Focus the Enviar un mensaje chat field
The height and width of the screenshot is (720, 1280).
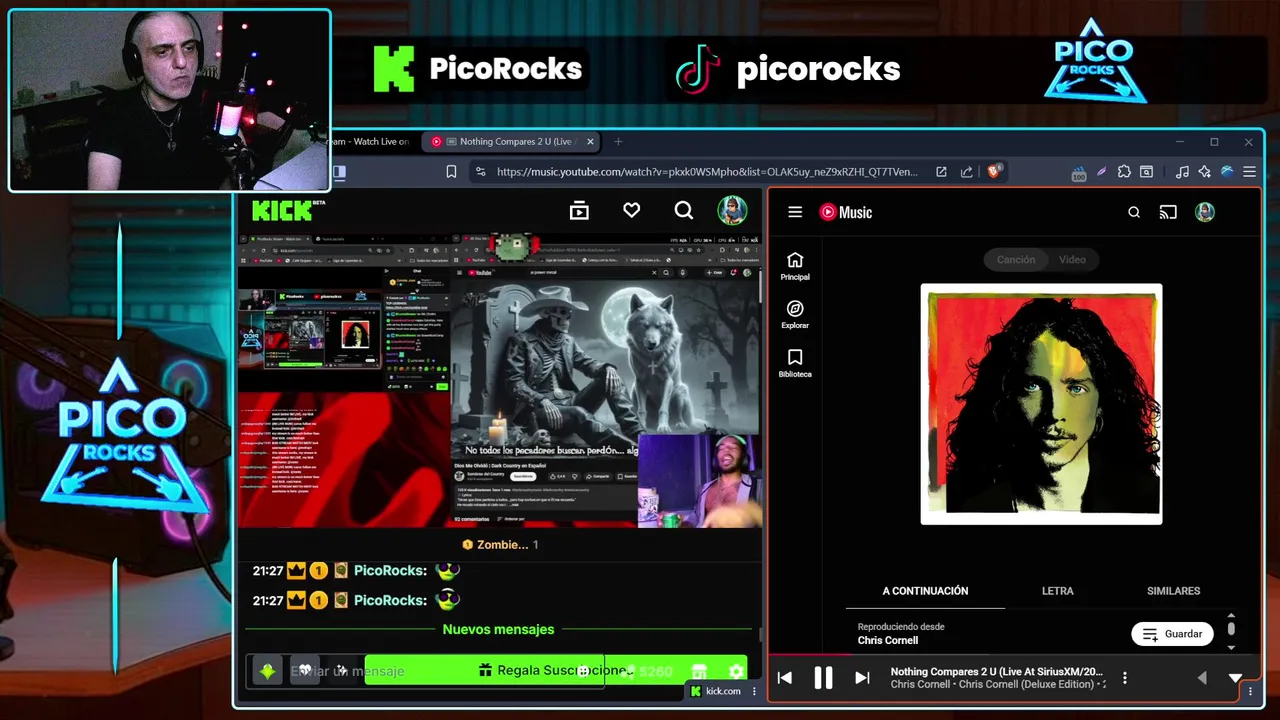point(425,671)
